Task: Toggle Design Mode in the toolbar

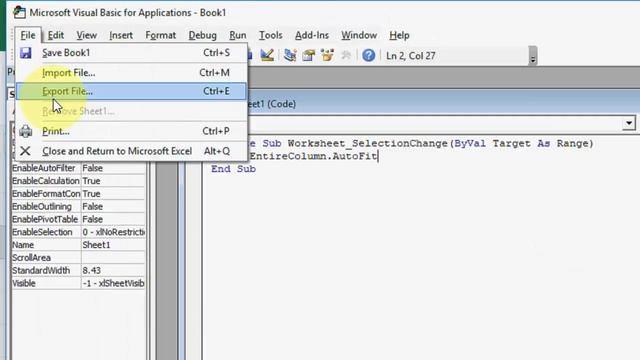Action: click(x=267, y=55)
